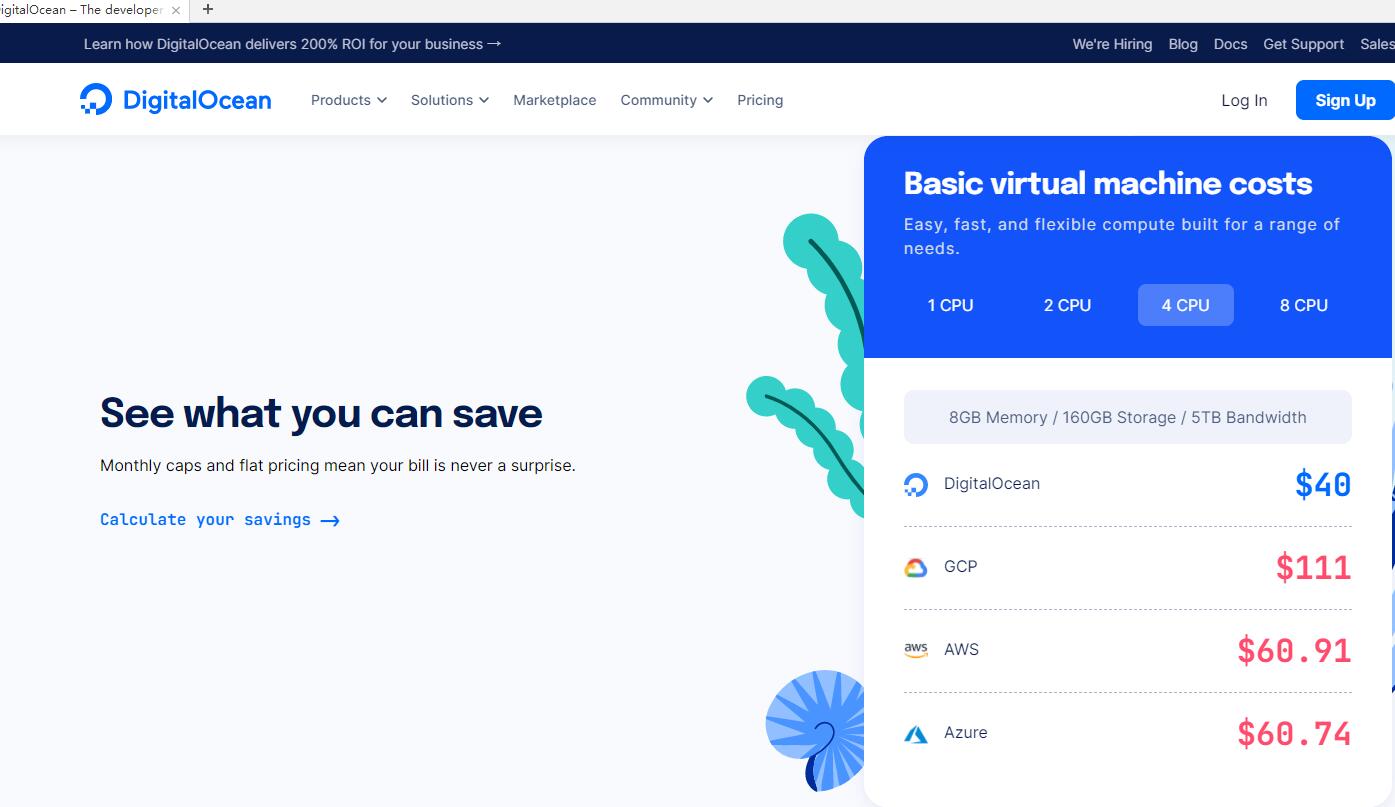Select the 1 CPU tab
This screenshot has height=807, width=1395.
pyautogui.click(x=950, y=305)
